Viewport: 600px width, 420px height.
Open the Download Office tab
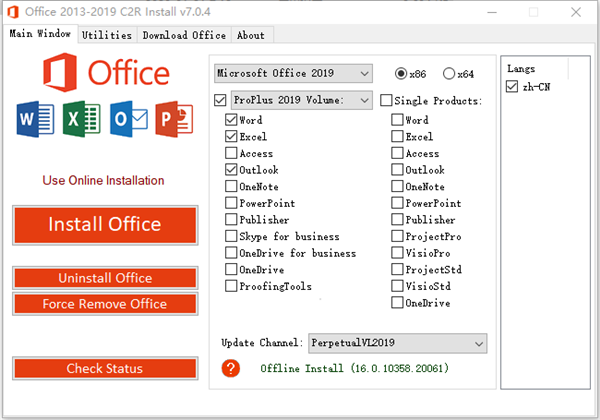coord(184,35)
